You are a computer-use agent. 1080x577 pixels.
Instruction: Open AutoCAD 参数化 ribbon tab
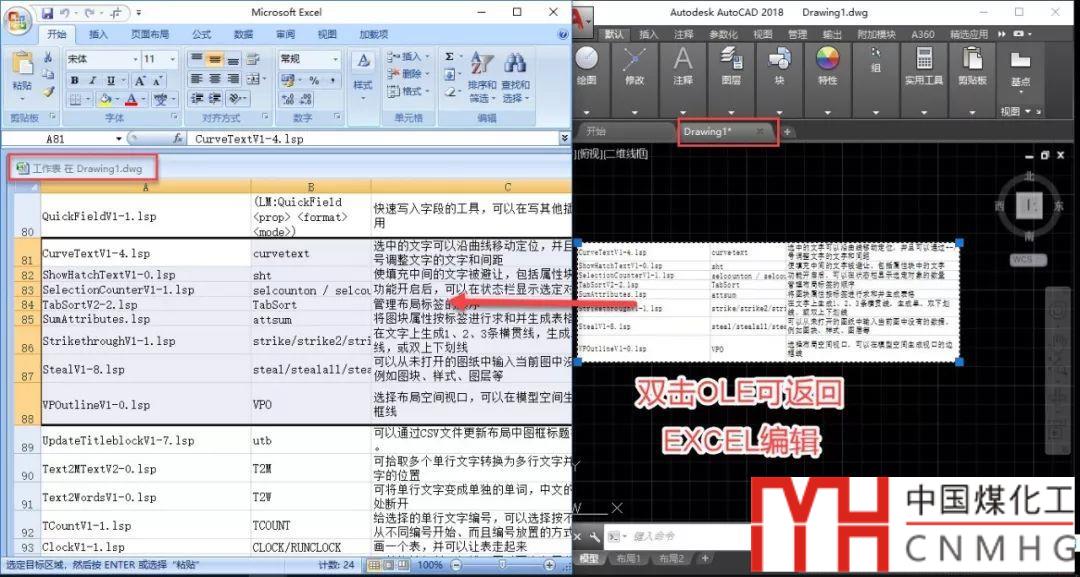click(723, 34)
